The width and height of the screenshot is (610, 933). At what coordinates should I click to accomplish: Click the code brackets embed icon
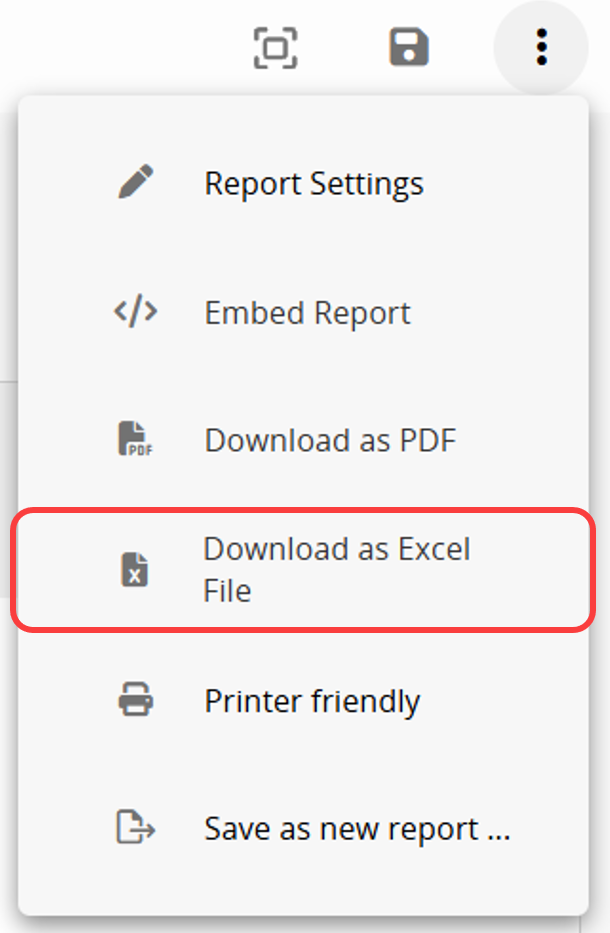[136, 311]
